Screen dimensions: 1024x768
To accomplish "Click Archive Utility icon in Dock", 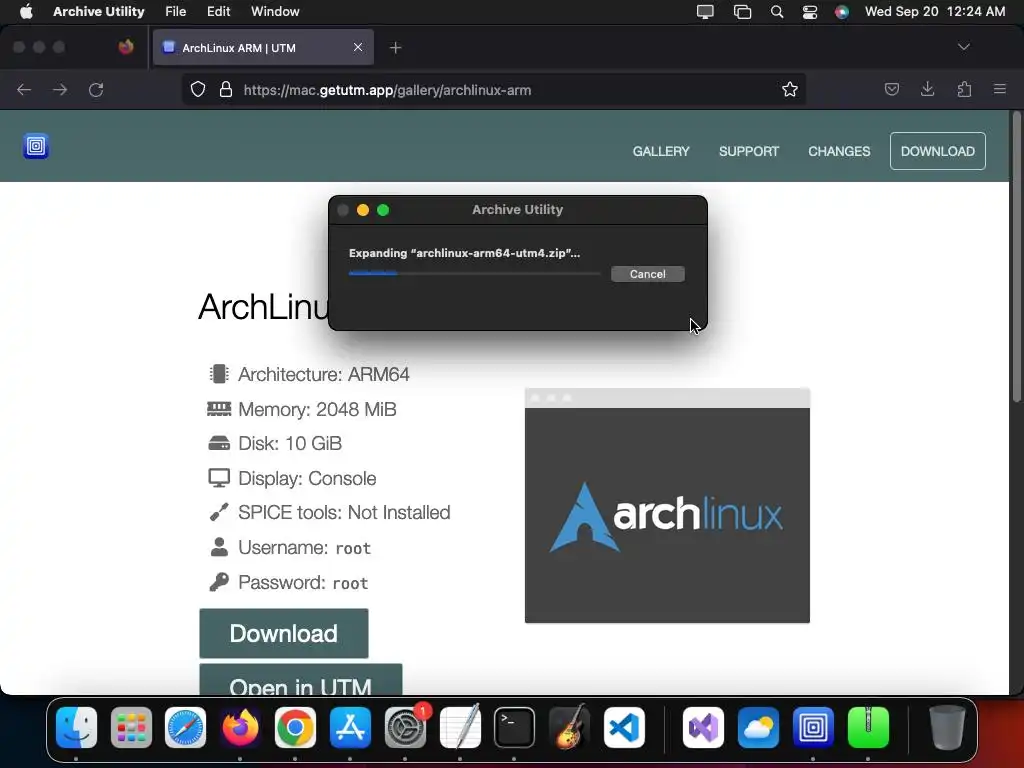I will point(868,727).
